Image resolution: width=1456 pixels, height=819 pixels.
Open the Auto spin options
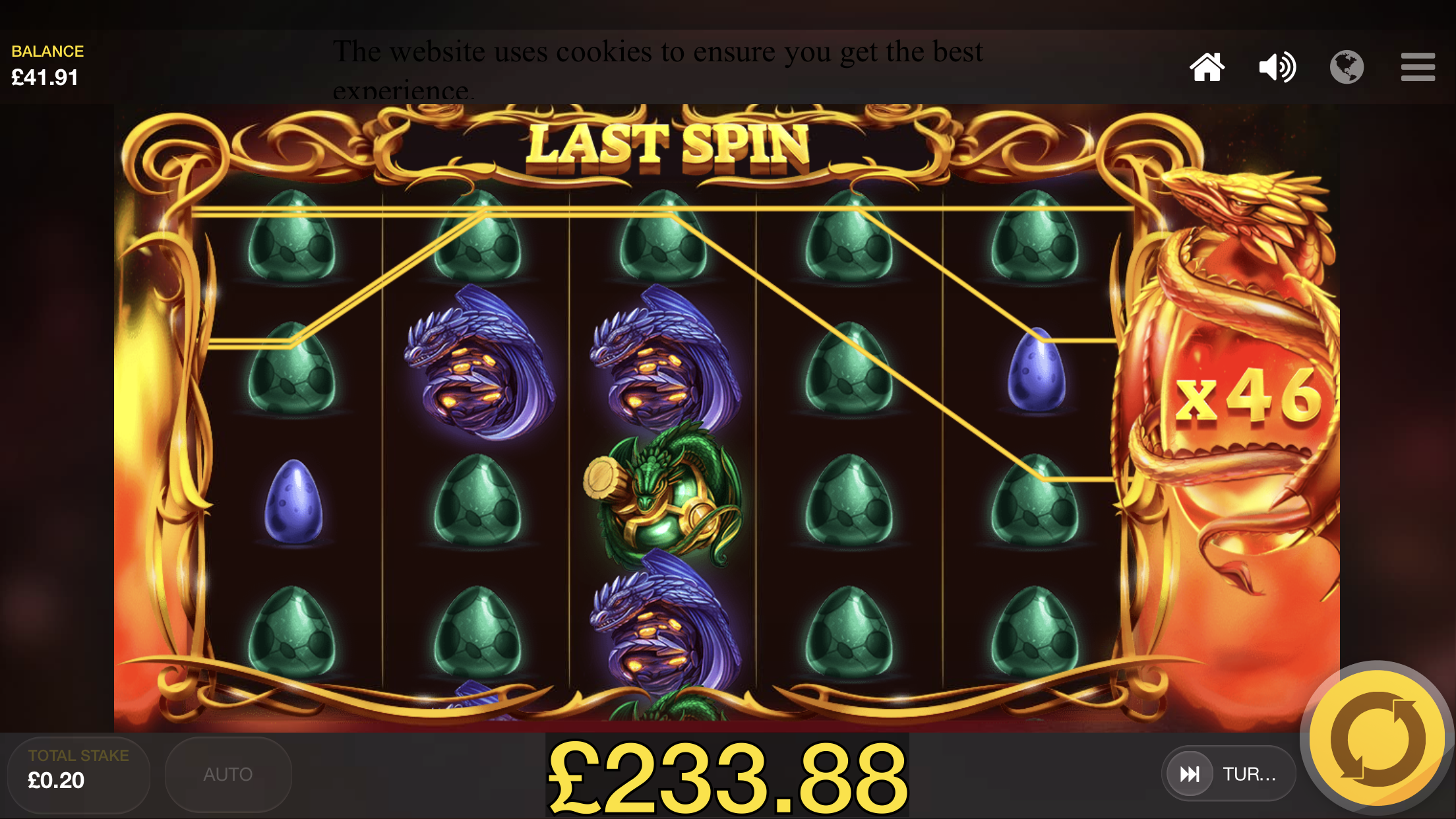click(x=228, y=774)
